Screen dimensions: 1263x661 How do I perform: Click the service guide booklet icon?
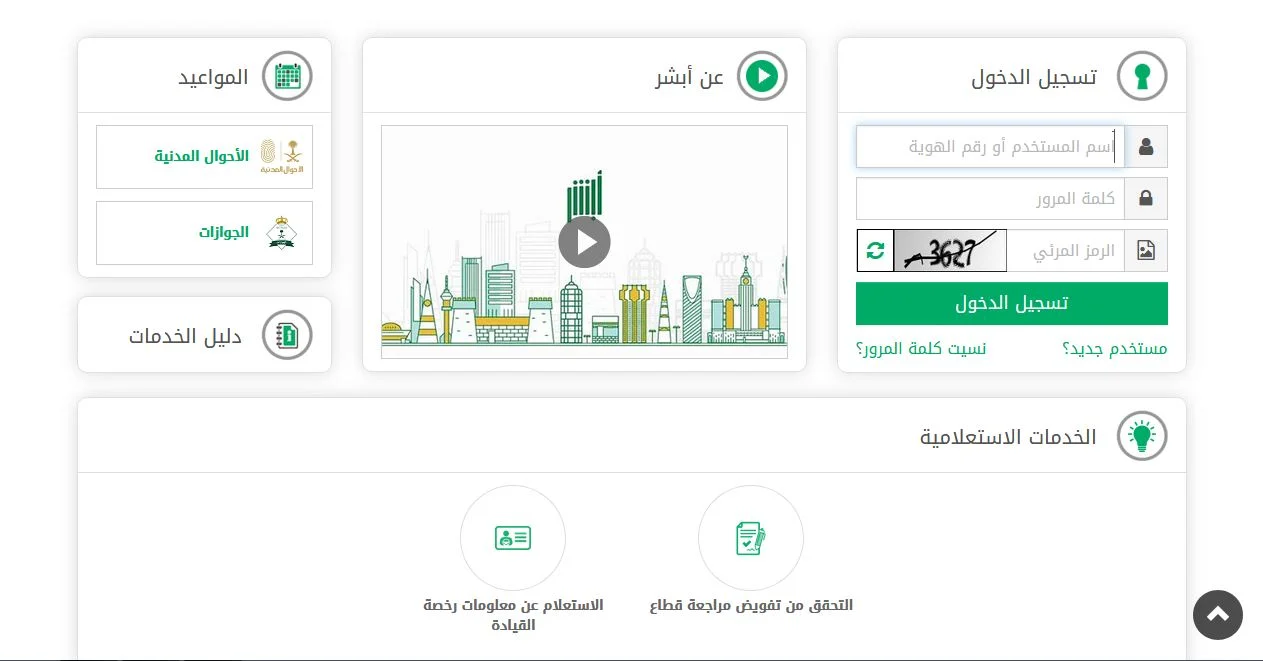click(287, 335)
